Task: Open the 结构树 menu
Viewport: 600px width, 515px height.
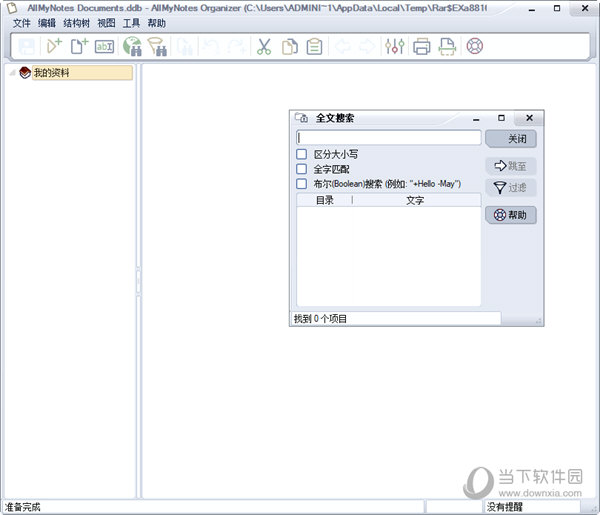Action: point(77,23)
